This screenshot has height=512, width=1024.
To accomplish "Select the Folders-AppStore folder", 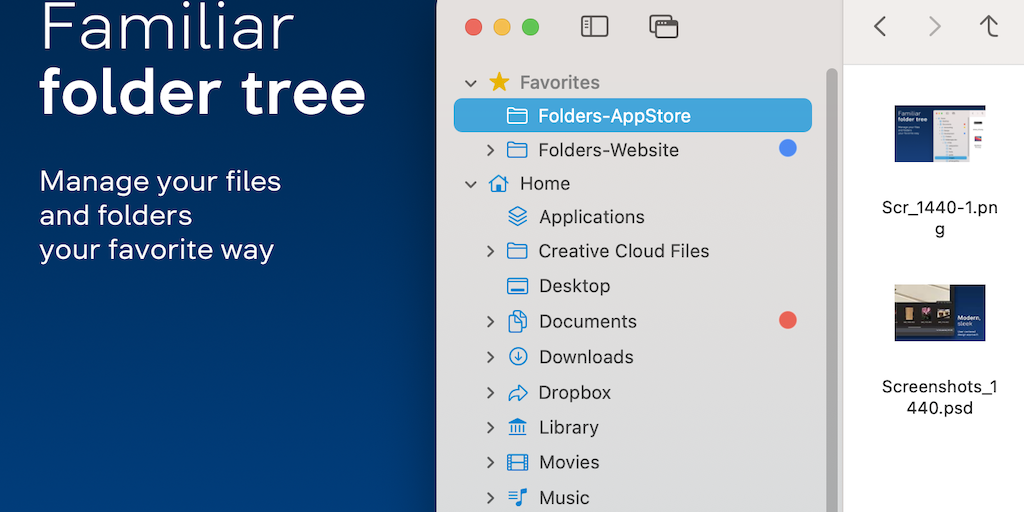I will pos(613,116).
